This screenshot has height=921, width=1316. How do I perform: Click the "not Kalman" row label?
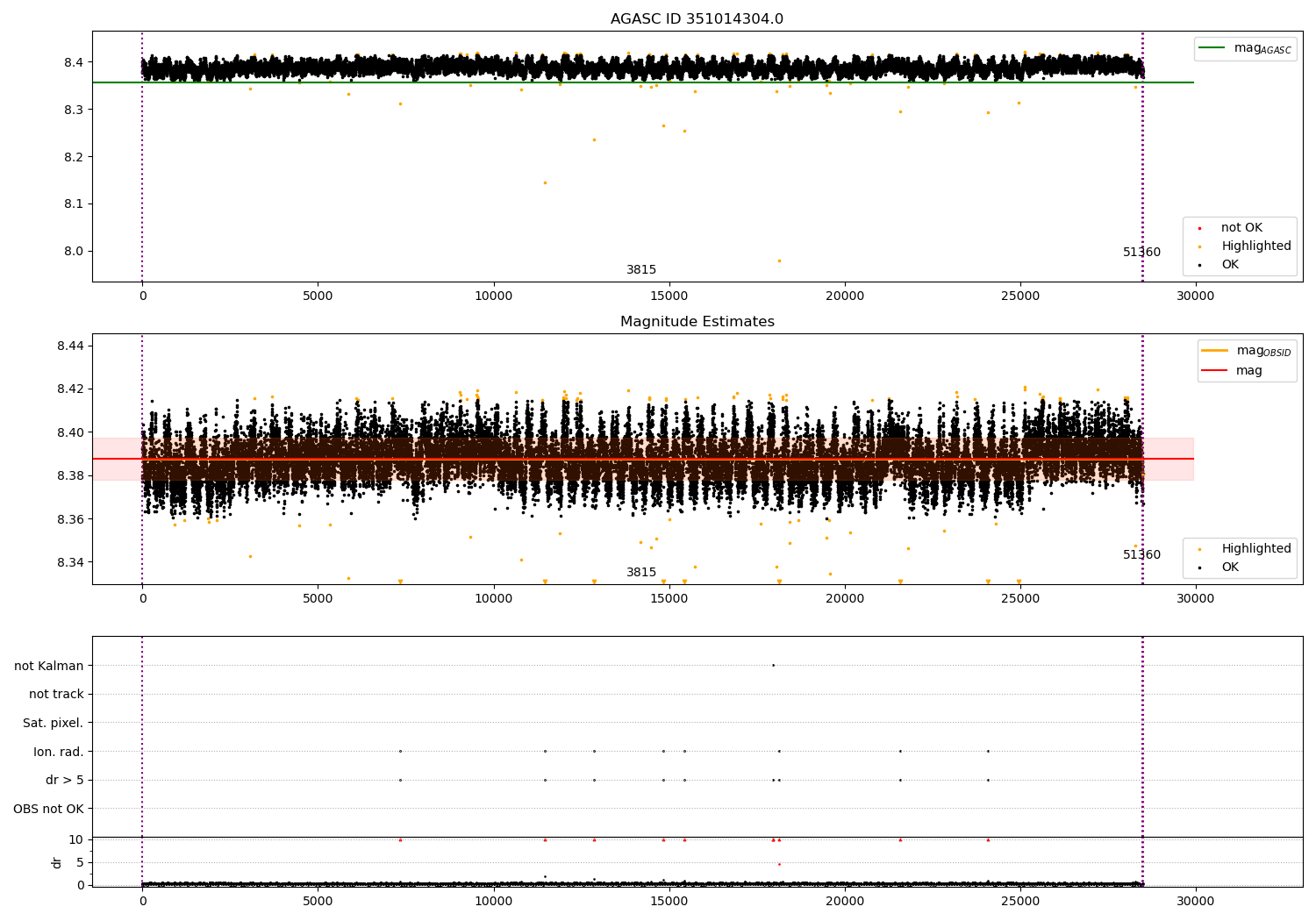[49, 667]
